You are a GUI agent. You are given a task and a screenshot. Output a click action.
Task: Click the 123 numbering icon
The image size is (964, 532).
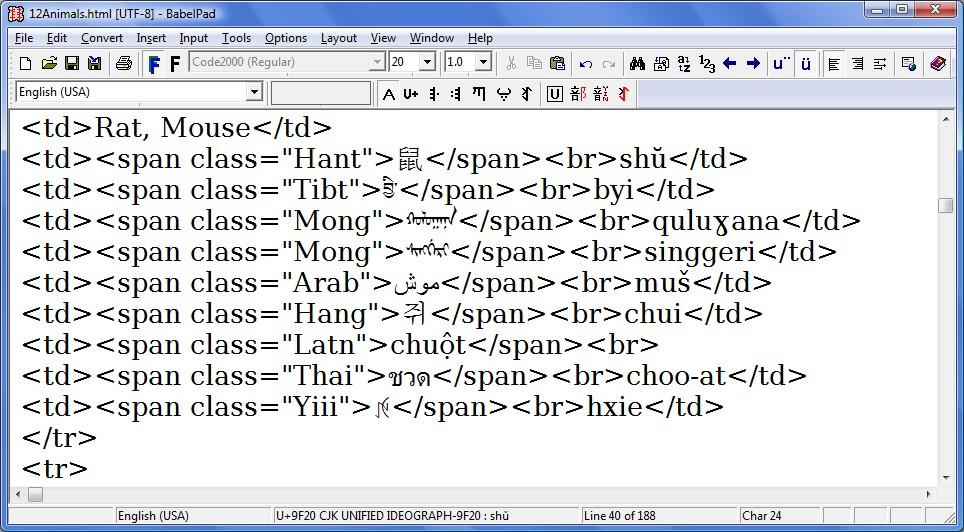[x=707, y=63]
